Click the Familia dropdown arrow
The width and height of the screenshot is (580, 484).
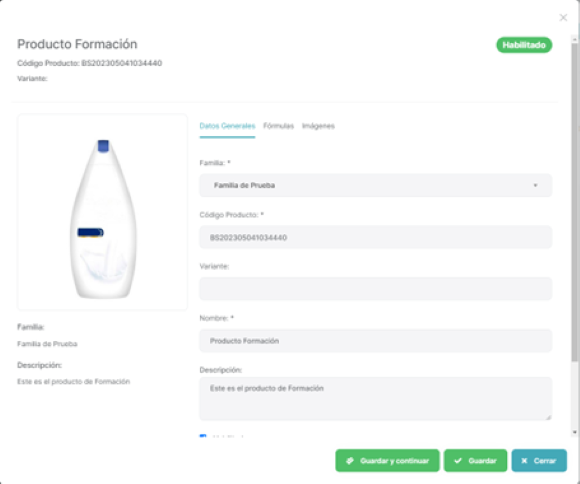(535, 185)
